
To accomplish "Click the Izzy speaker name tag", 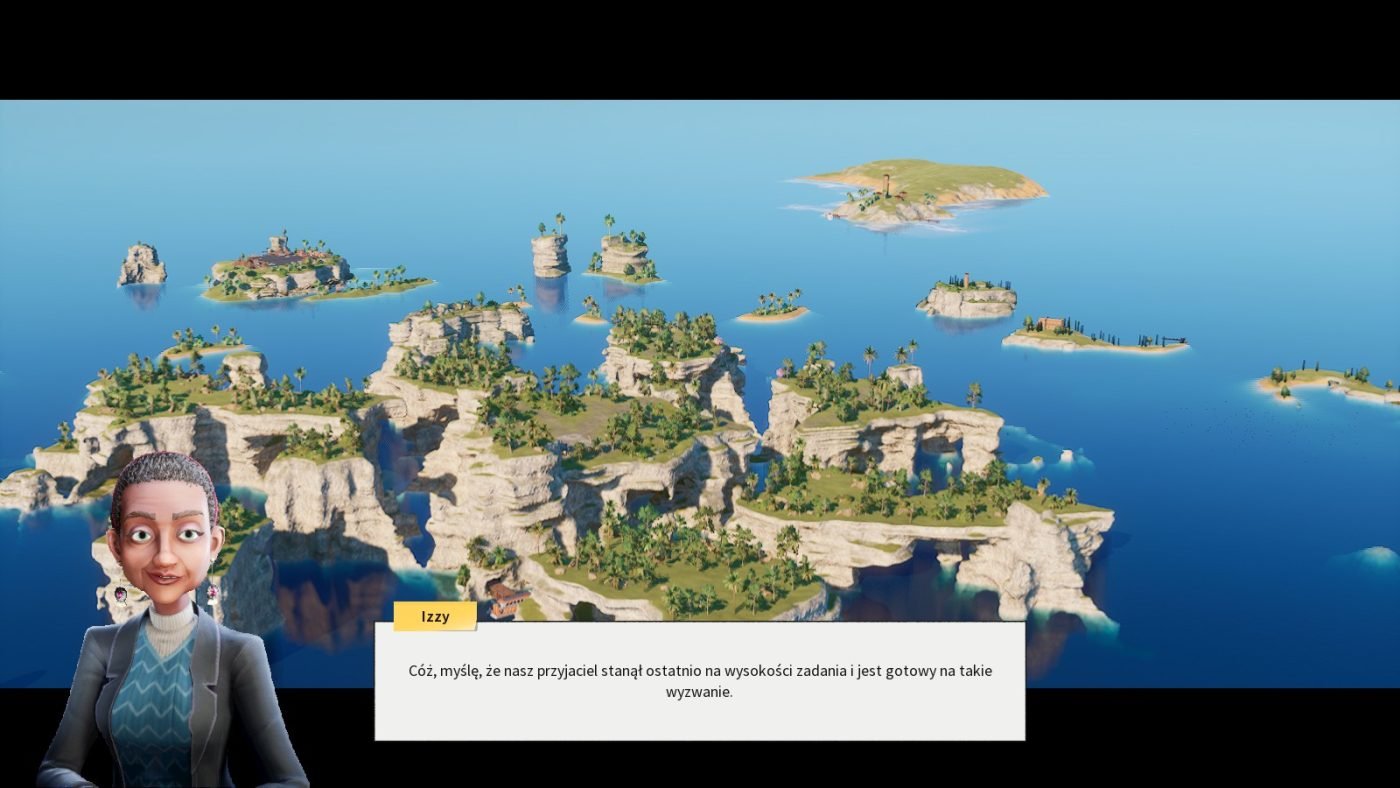I will 435,616.
